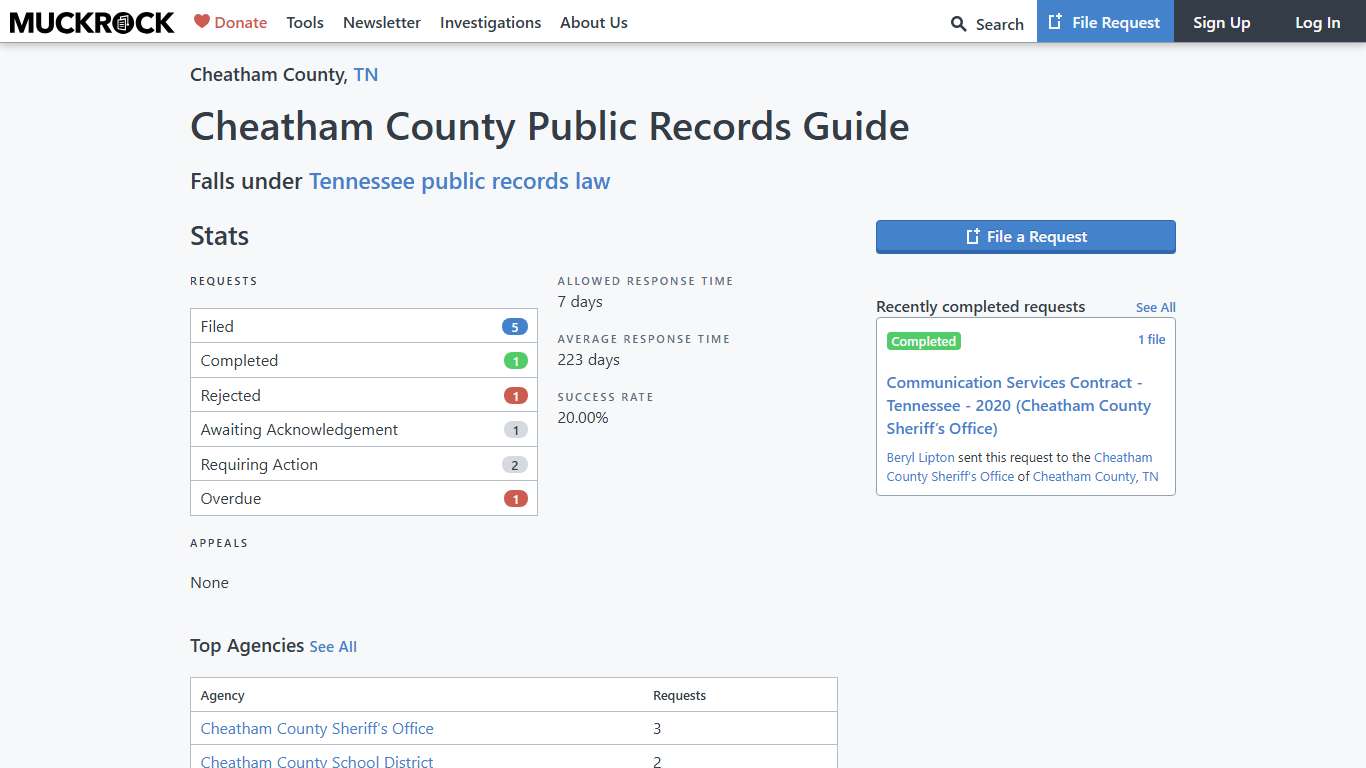Viewport: 1366px width, 768px height.
Task: Click the Donate link
Action: (x=231, y=22)
